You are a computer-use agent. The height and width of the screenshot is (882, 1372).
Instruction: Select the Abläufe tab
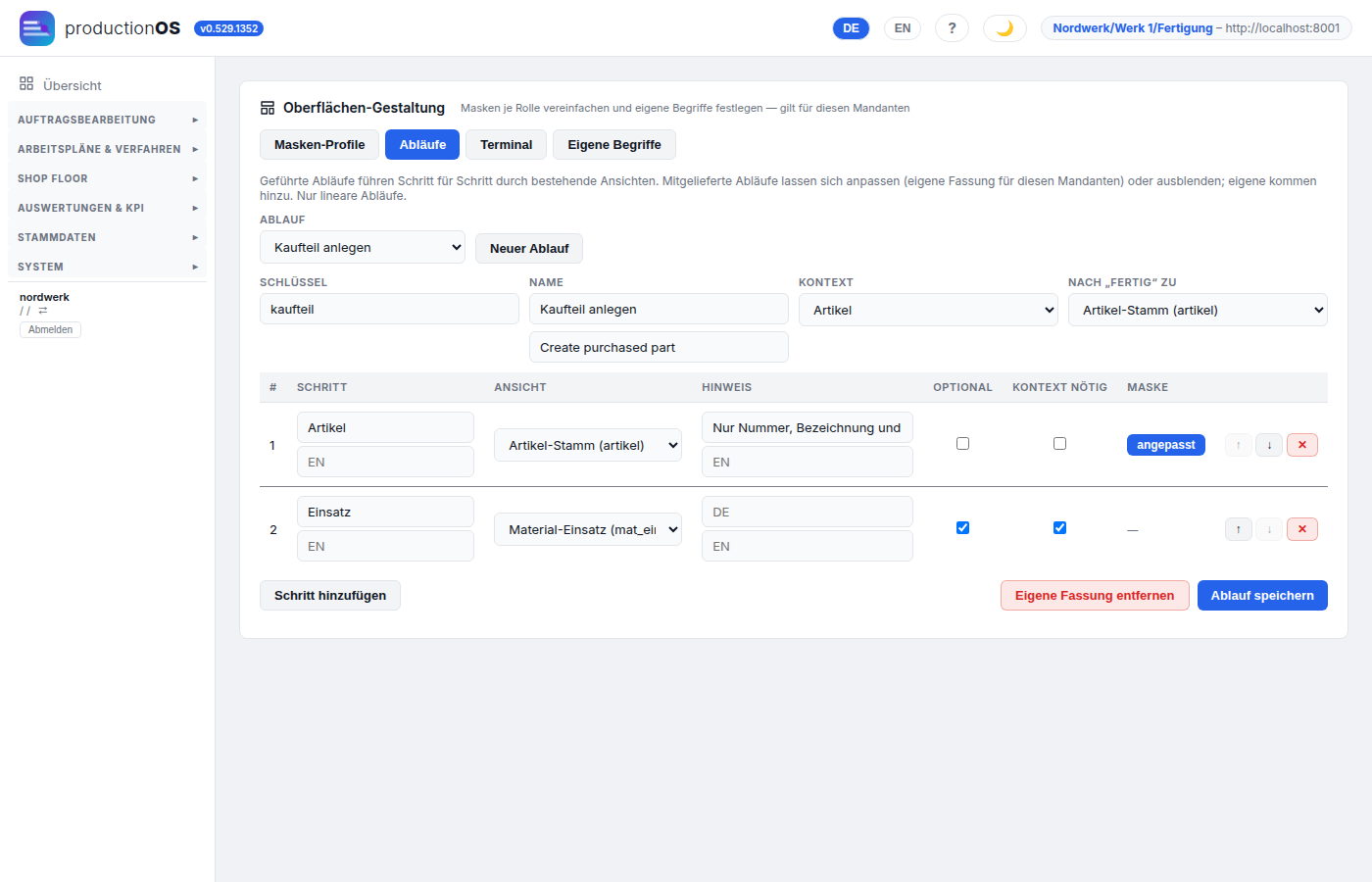pyautogui.click(x=422, y=144)
